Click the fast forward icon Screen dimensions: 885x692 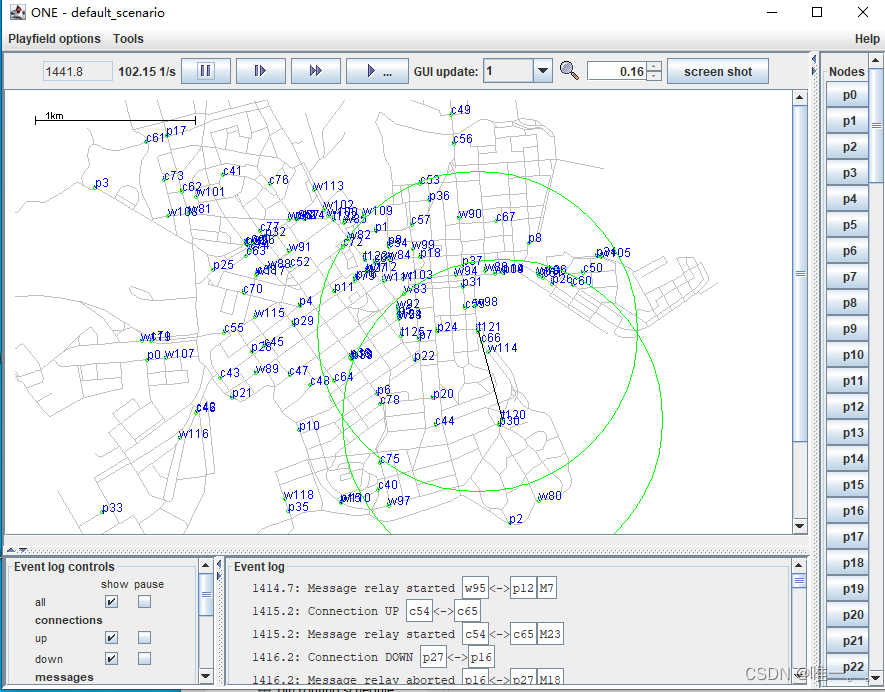click(x=315, y=70)
